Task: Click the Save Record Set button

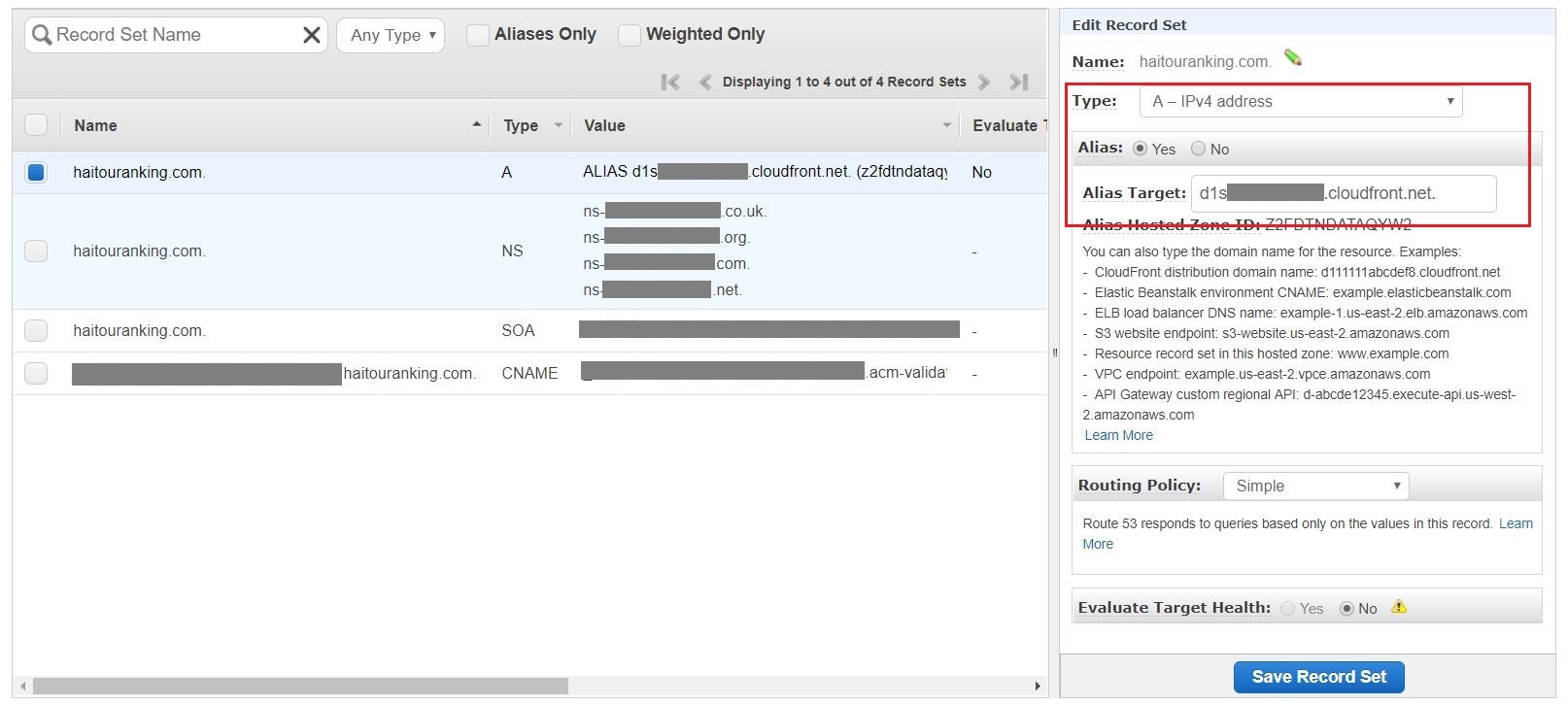Action: click(1318, 677)
